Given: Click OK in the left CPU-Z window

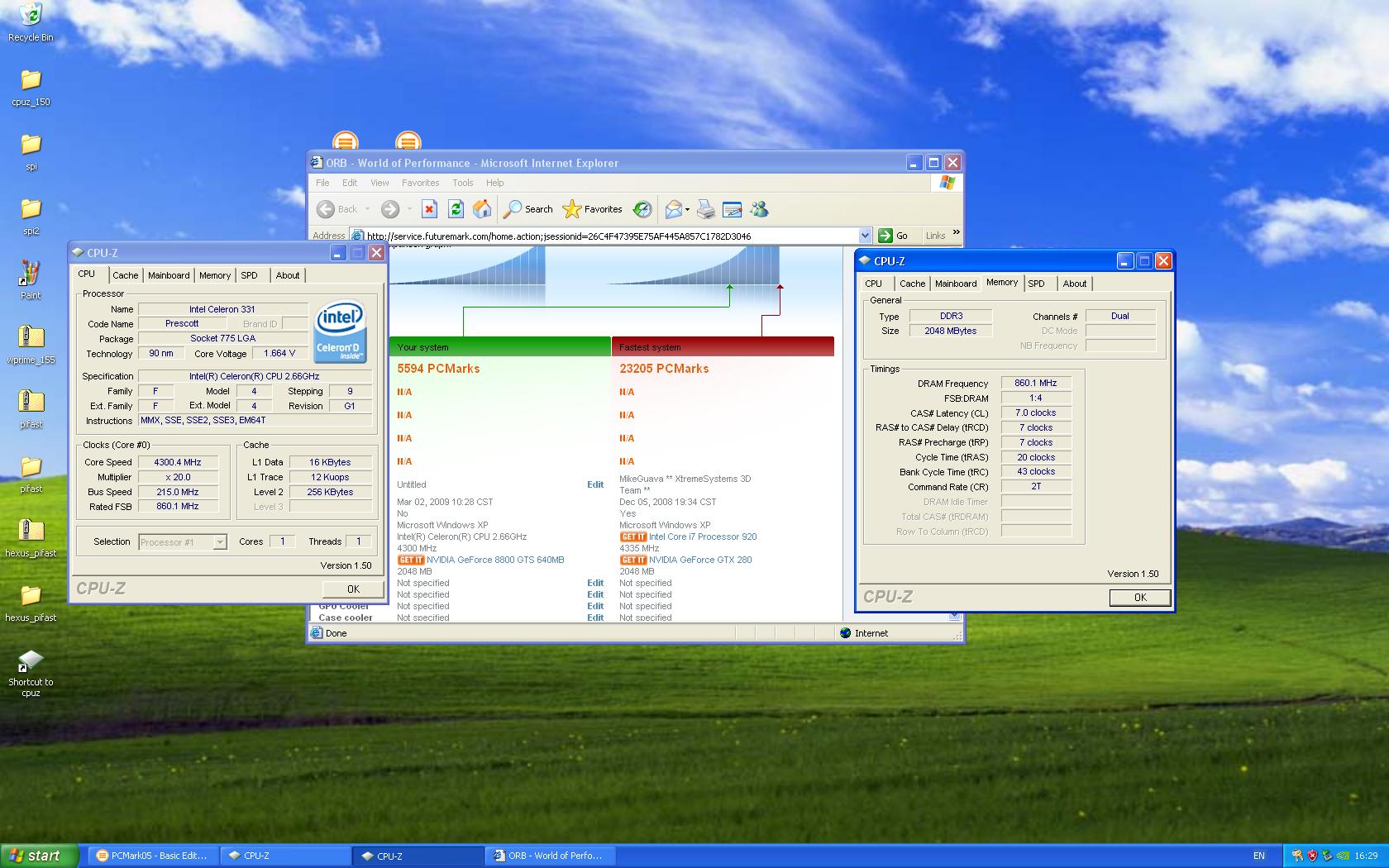Looking at the screenshot, I should (353, 589).
